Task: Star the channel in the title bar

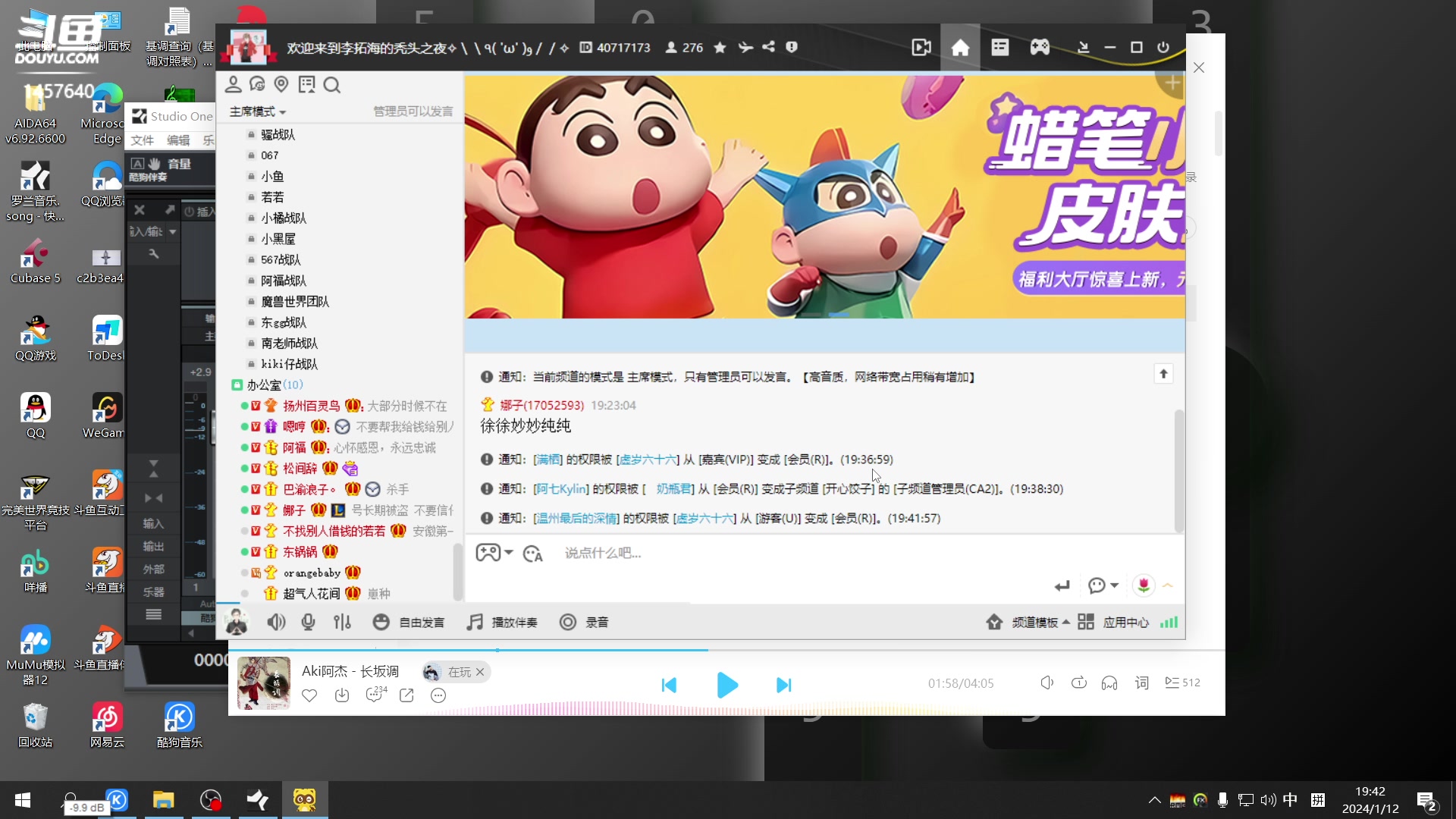Action: click(720, 47)
